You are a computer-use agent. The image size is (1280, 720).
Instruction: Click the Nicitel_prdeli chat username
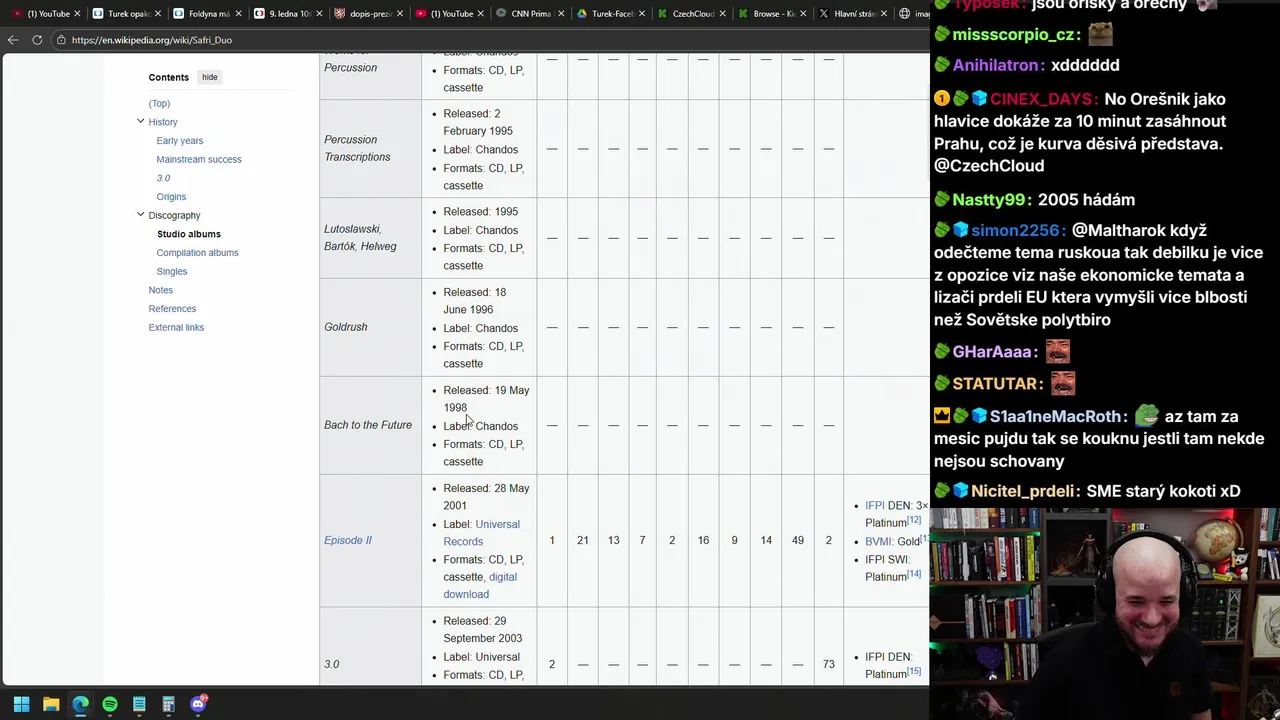pos(1023,491)
